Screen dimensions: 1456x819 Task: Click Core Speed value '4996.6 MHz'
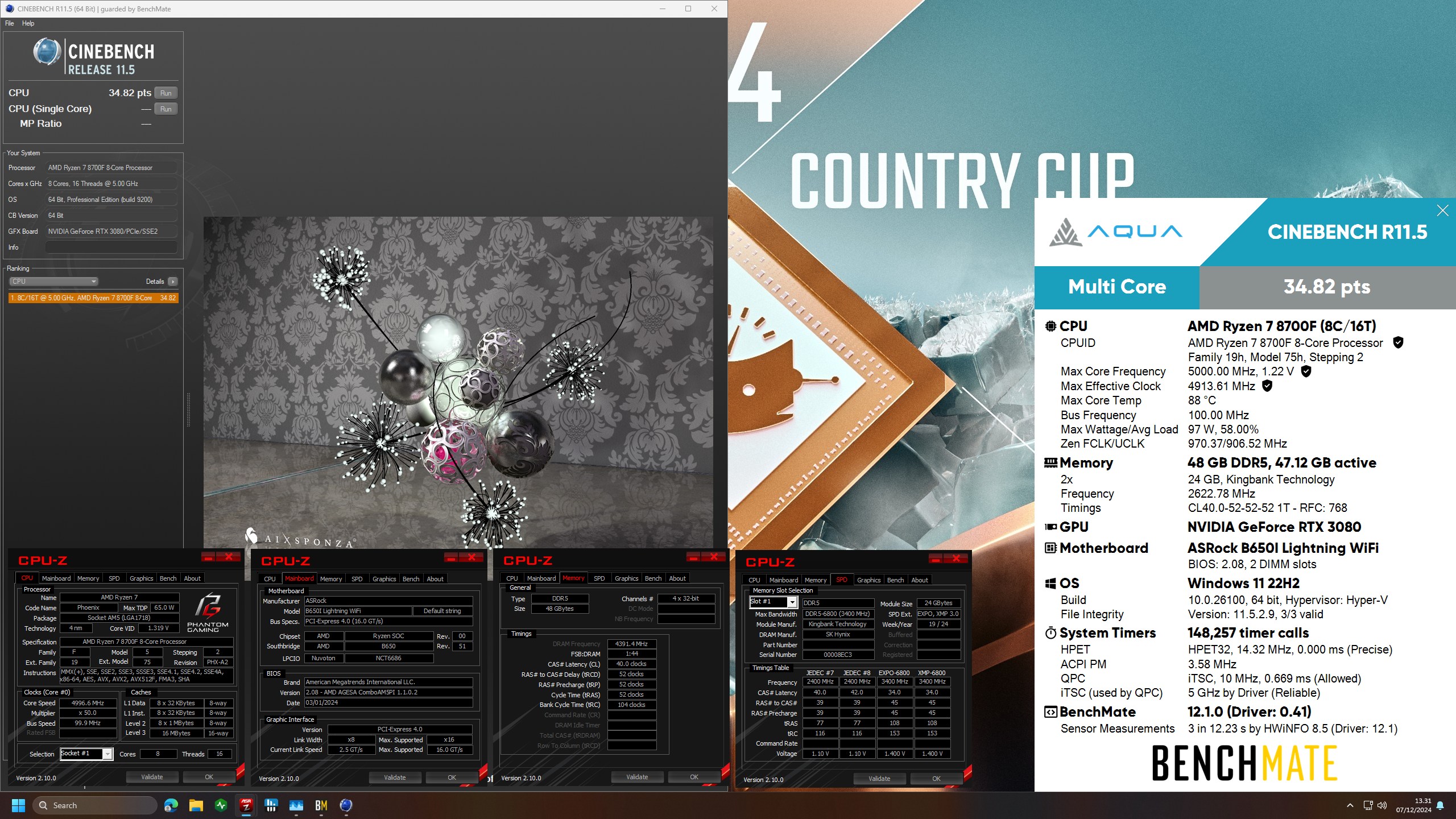point(88,703)
